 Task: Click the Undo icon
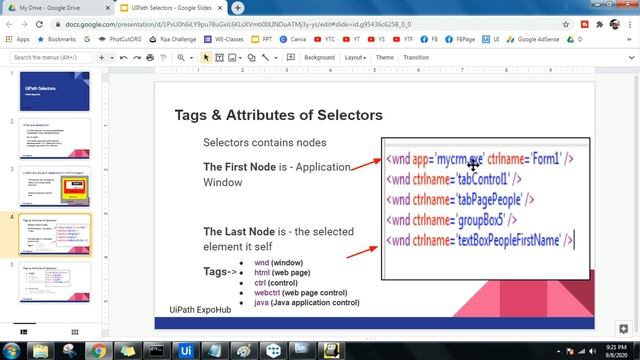(123, 58)
